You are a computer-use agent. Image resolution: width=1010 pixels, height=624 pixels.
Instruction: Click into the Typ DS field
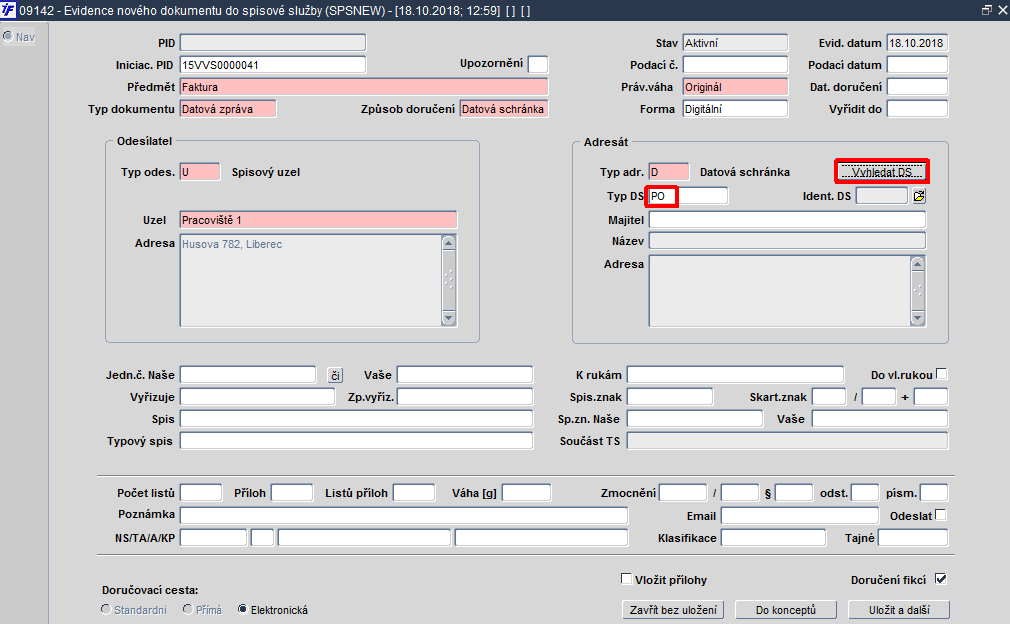[x=688, y=196]
